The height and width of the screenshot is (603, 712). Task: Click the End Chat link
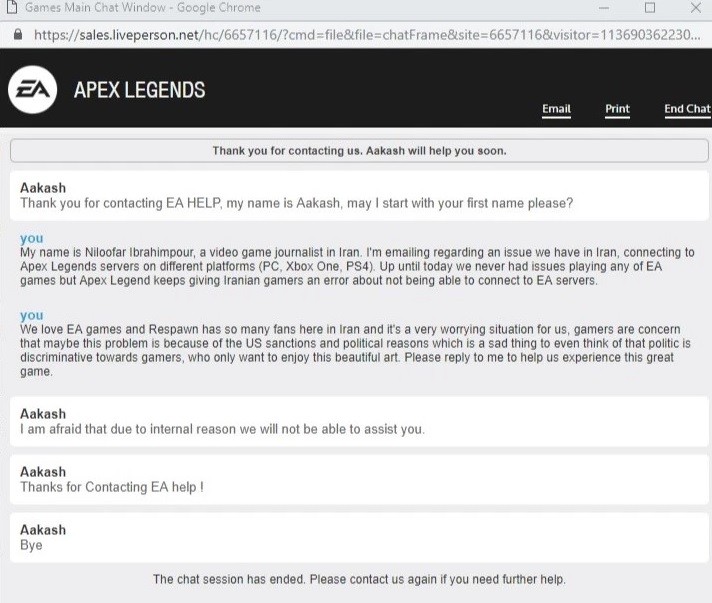[x=687, y=109]
